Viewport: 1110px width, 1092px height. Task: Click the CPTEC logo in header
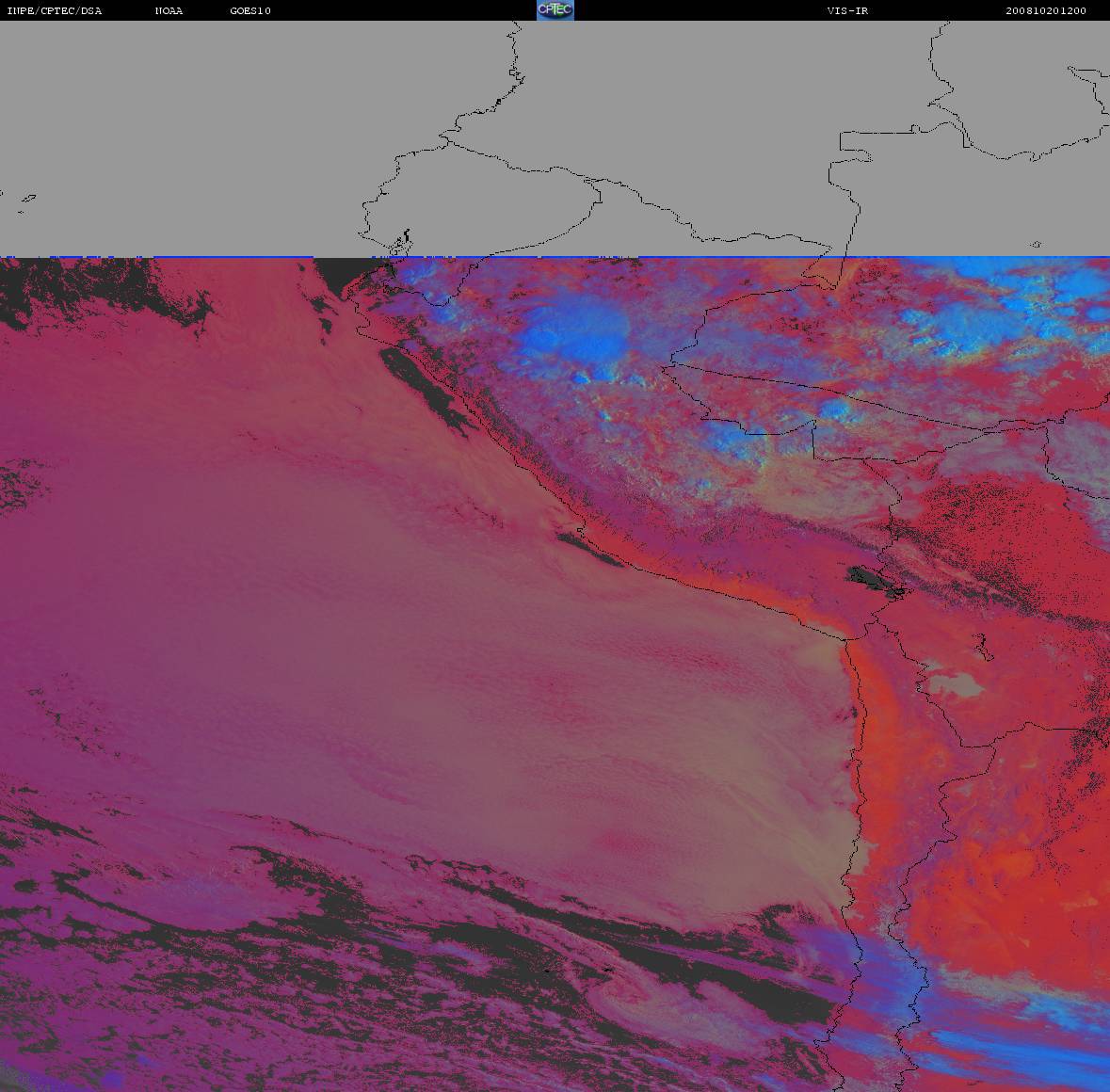coord(555,10)
